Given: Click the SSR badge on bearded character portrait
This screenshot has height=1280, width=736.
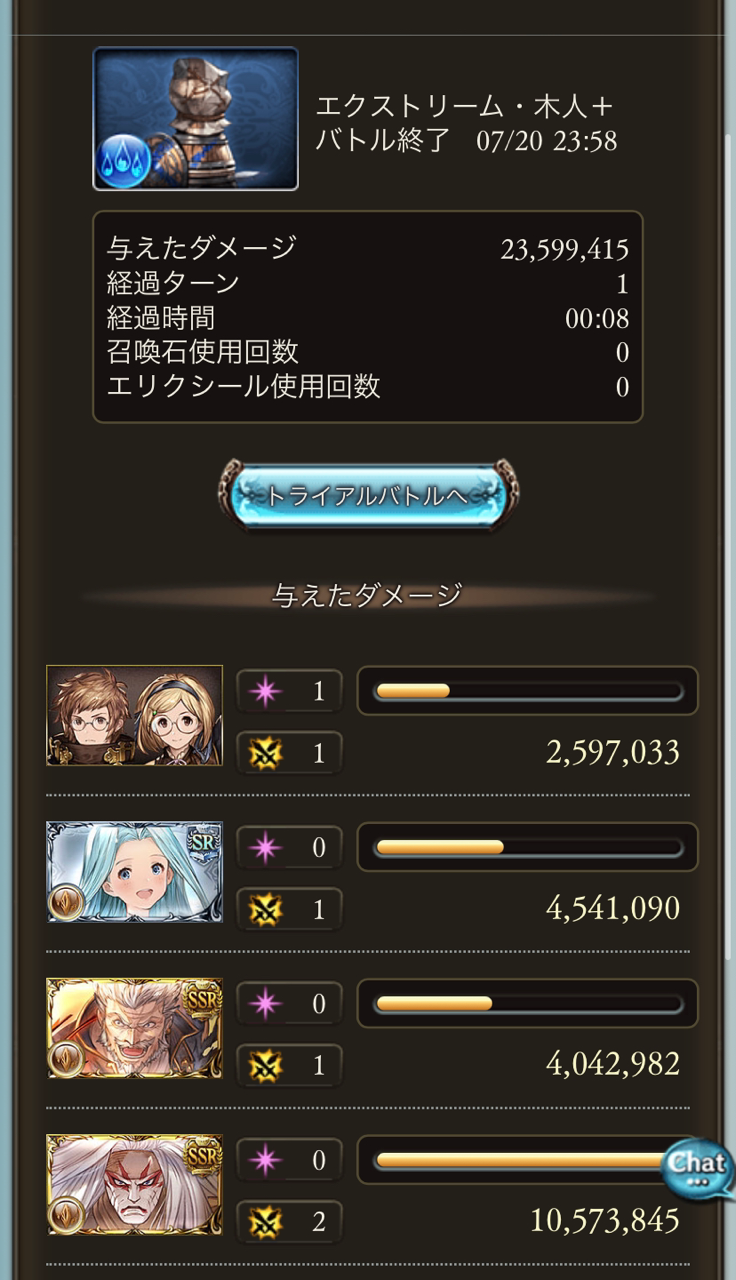Looking at the screenshot, I should 203,998.
